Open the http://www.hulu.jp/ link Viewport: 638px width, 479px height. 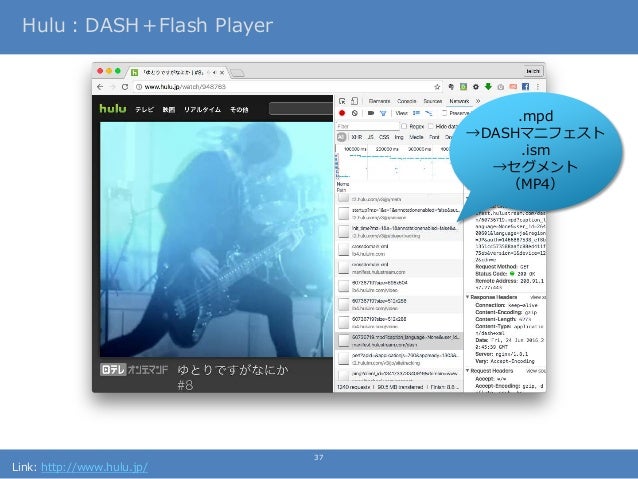[94, 467]
